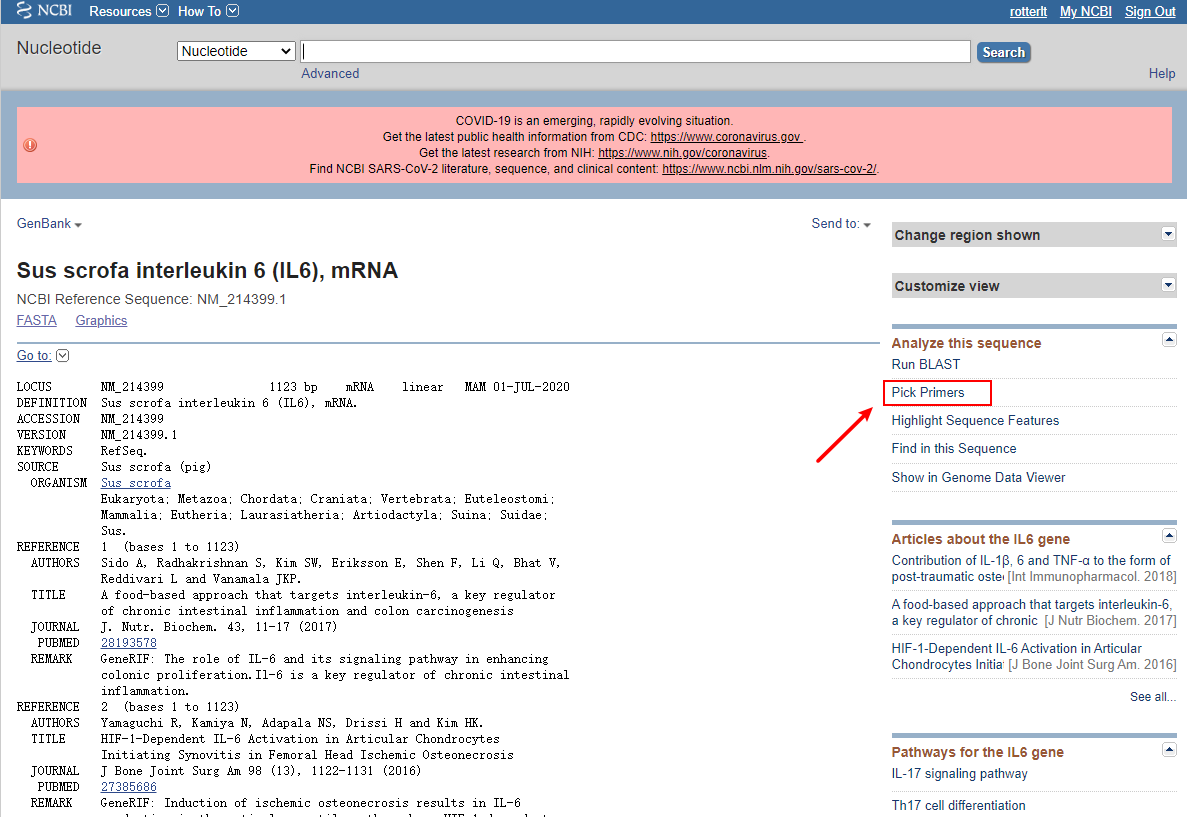Expand the Go to arrow icon
Viewport: 1187px width, 817px height.
(63, 356)
